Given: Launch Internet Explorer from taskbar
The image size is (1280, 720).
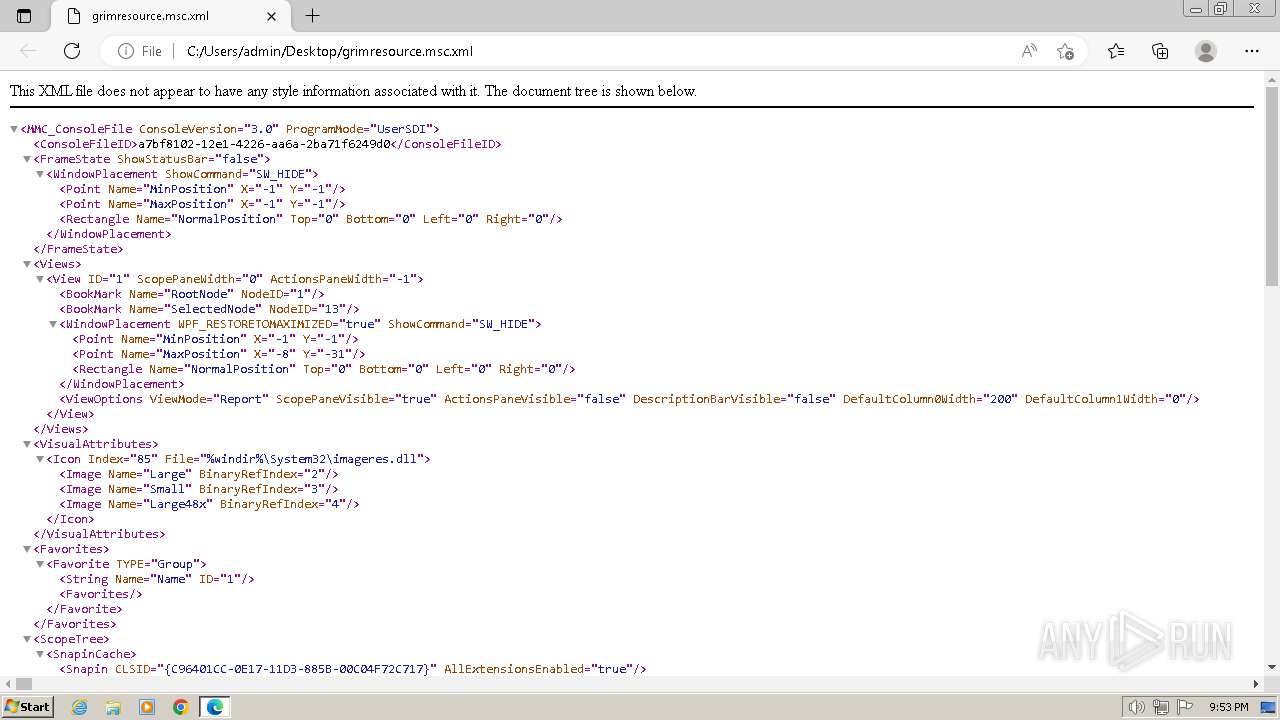Looking at the screenshot, I should 80,707.
